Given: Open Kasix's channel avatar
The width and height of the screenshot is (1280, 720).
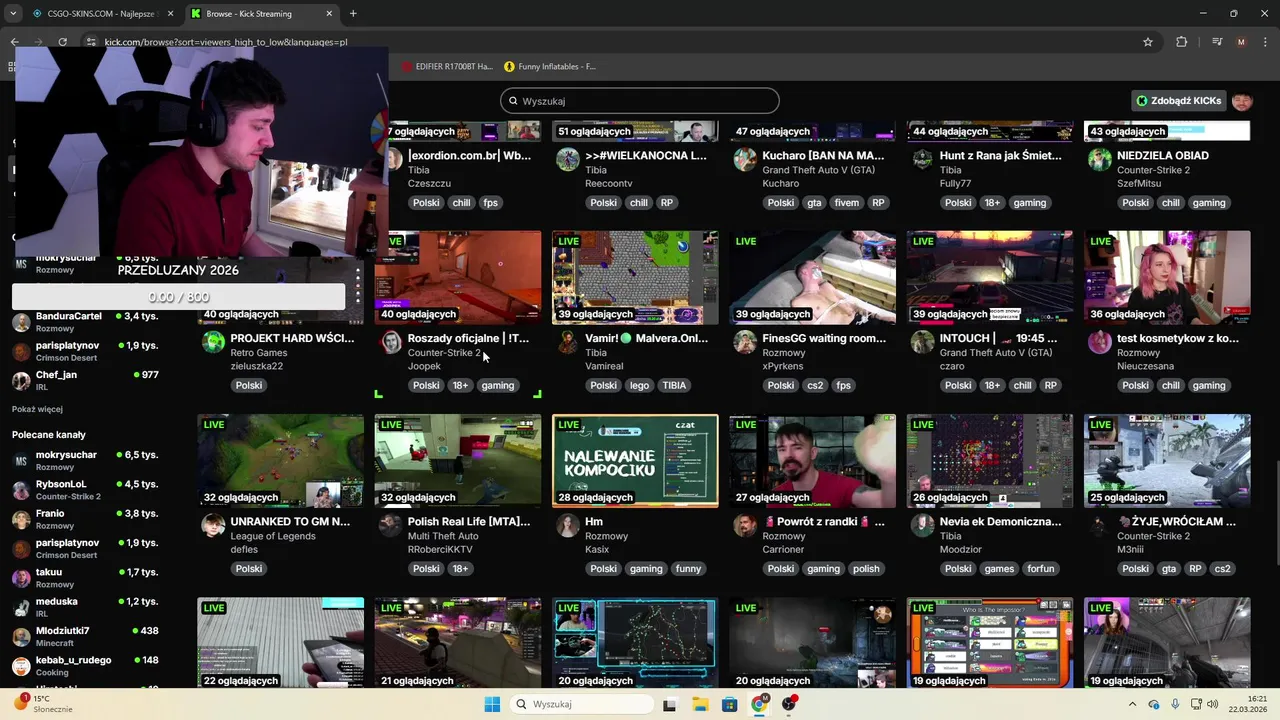Looking at the screenshot, I should coord(568,526).
